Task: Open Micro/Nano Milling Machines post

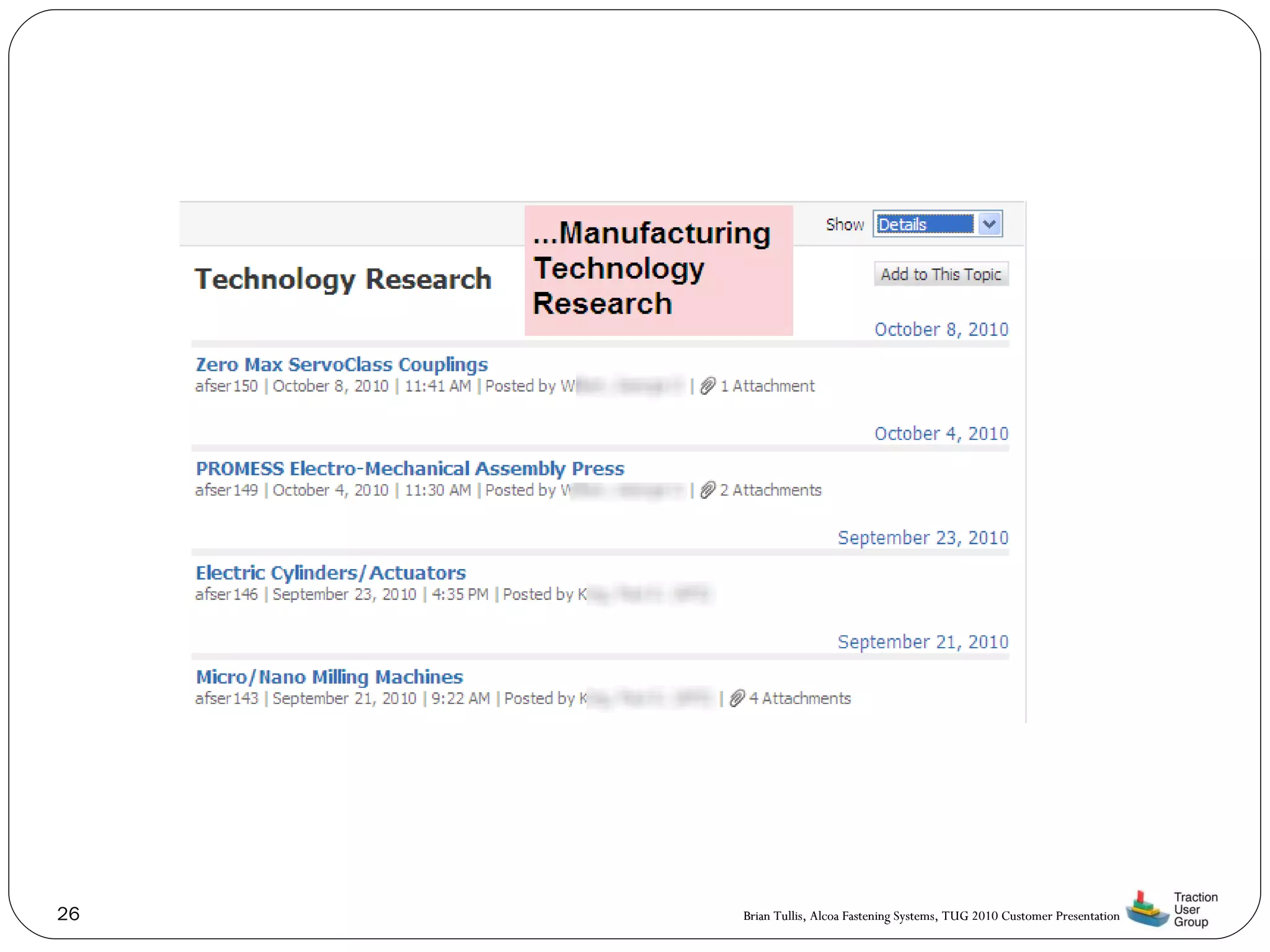Action: tap(329, 677)
